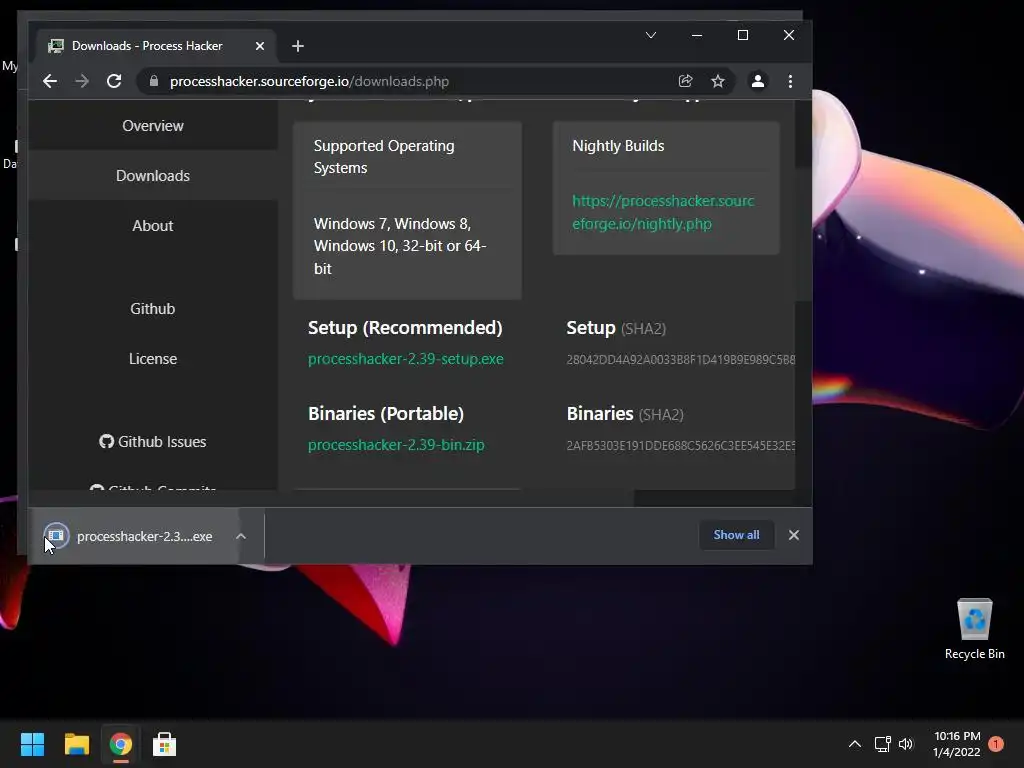Open the Windows Start menu
This screenshot has height=768, width=1024.
[32, 744]
